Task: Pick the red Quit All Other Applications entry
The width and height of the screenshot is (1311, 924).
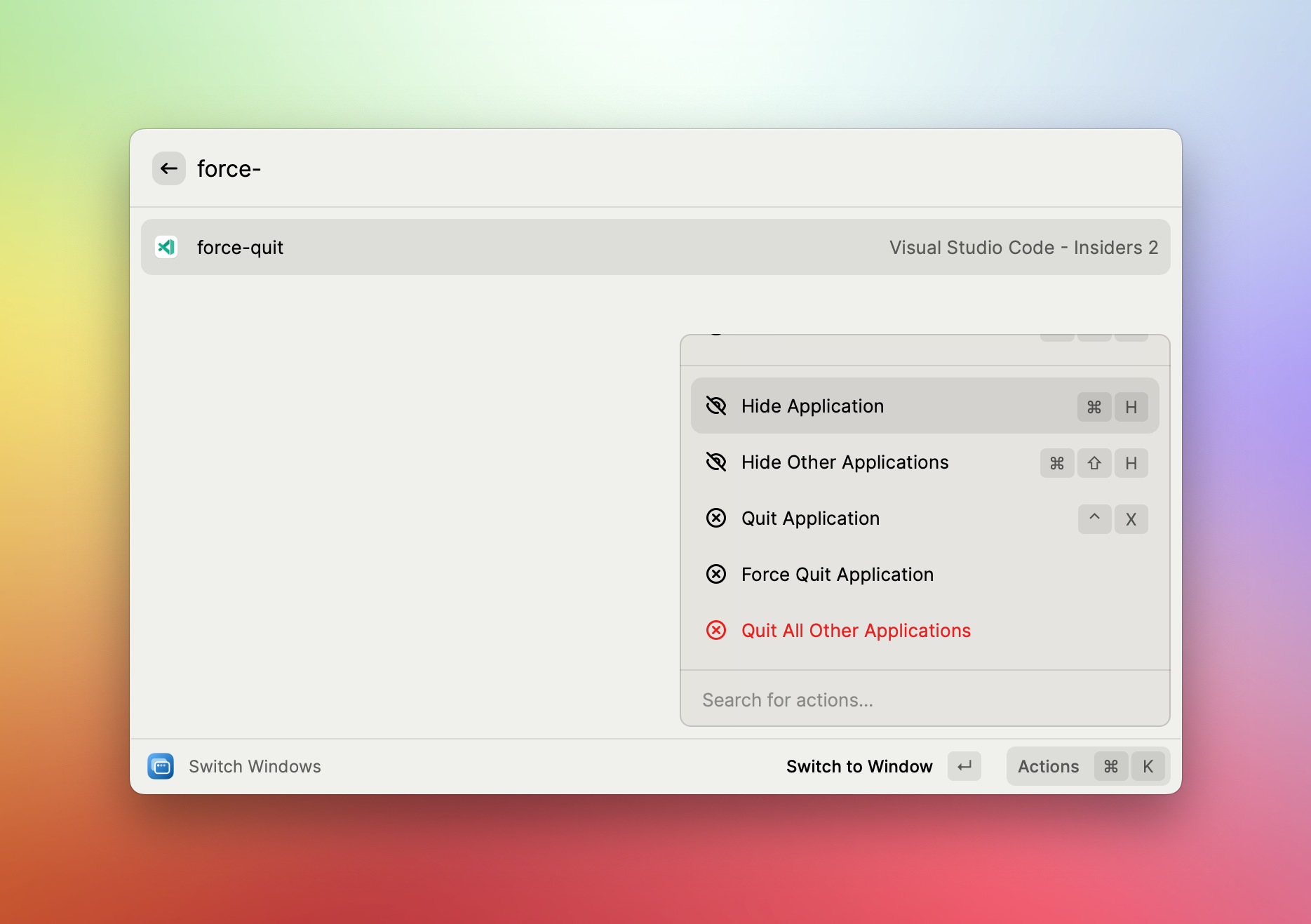Action: [x=925, y=631]
